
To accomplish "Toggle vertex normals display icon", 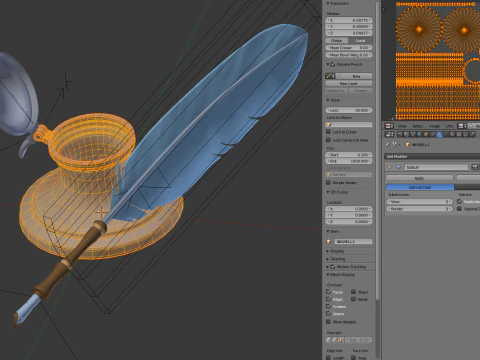I will coord(328,340).
